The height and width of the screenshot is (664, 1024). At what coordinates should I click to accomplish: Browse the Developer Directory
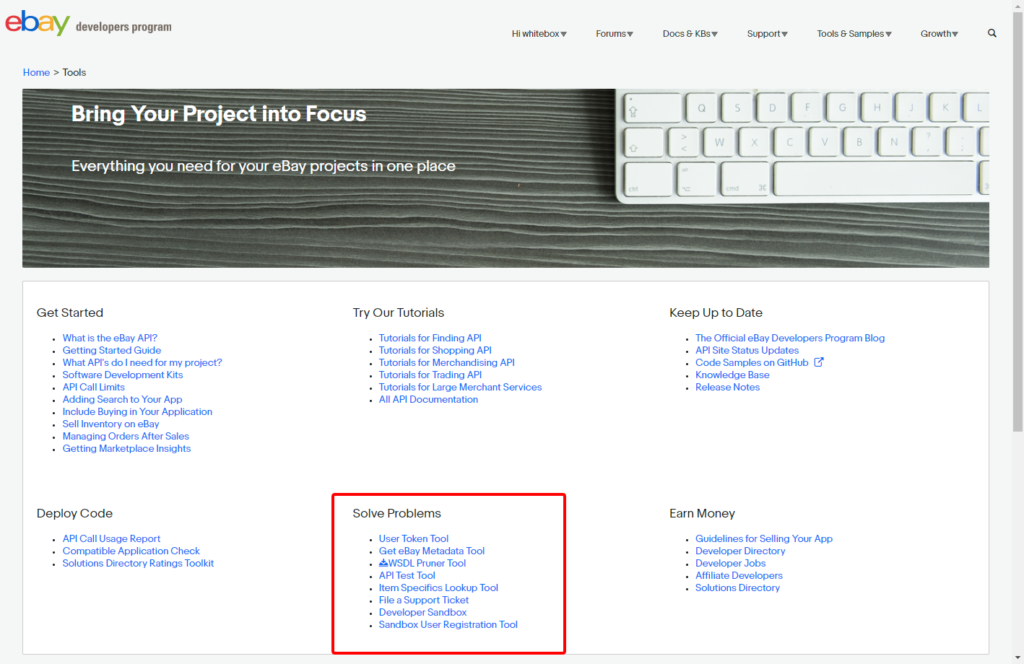point(740,551)
